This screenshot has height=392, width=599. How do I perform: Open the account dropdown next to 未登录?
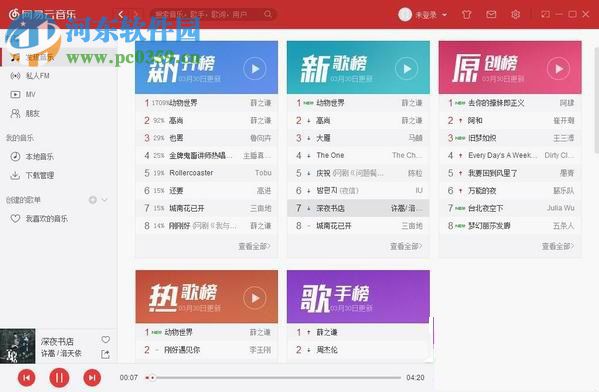(445, 15)
